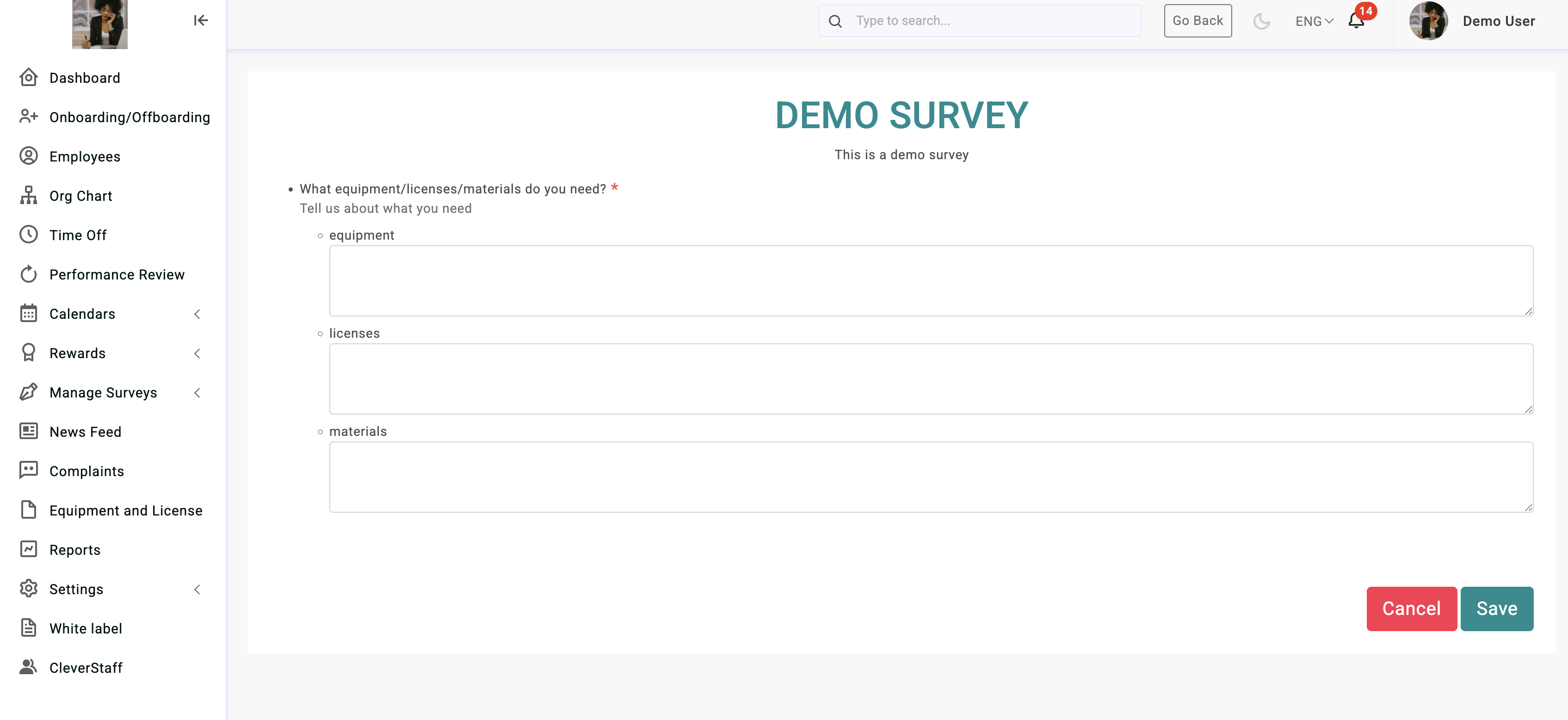Collapse the sidebar with the arrow icon
This screenshot has width=1568, height=720.
click(x=201, y=21)
